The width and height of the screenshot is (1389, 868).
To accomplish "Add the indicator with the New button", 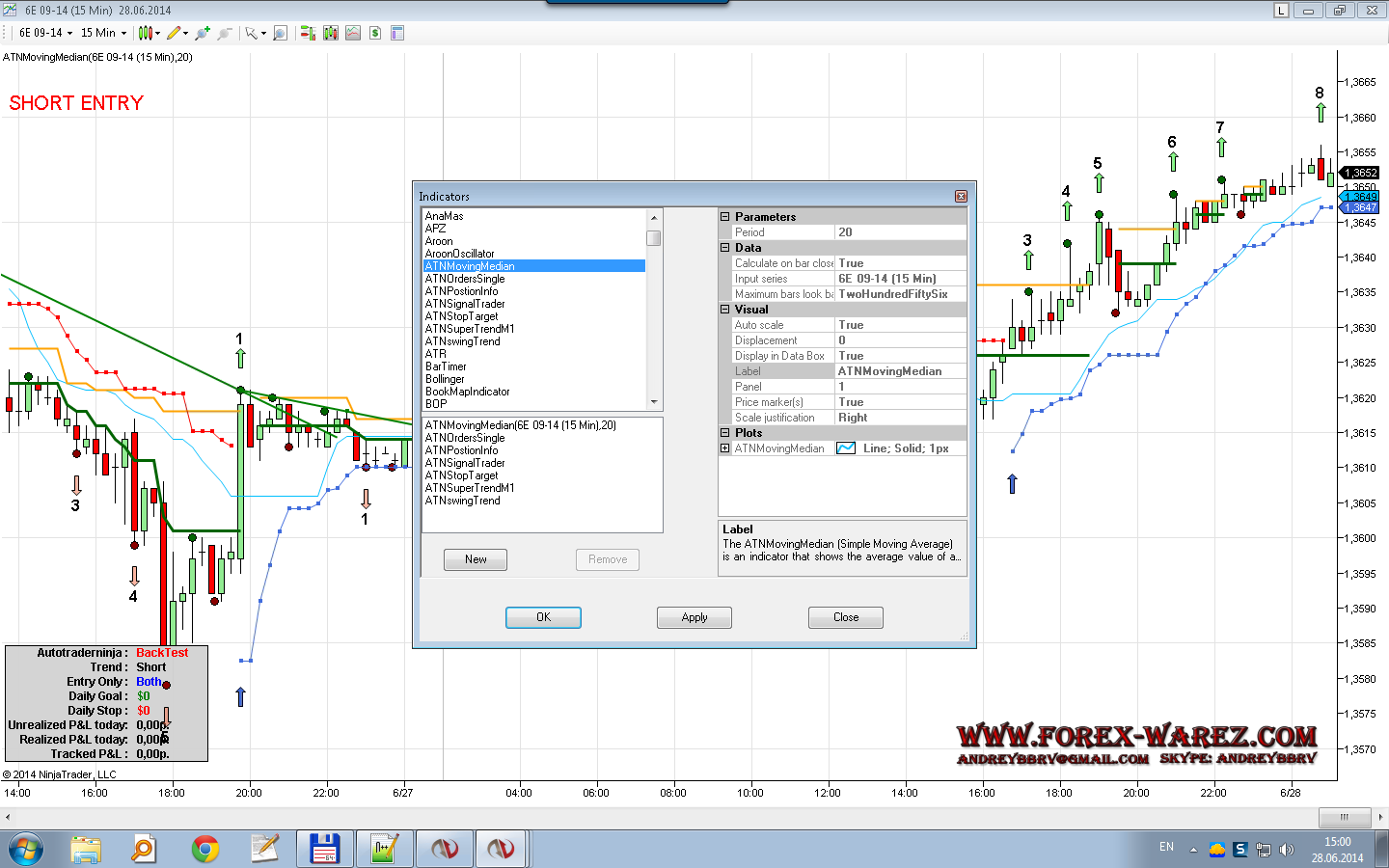I will pos(476,559).
